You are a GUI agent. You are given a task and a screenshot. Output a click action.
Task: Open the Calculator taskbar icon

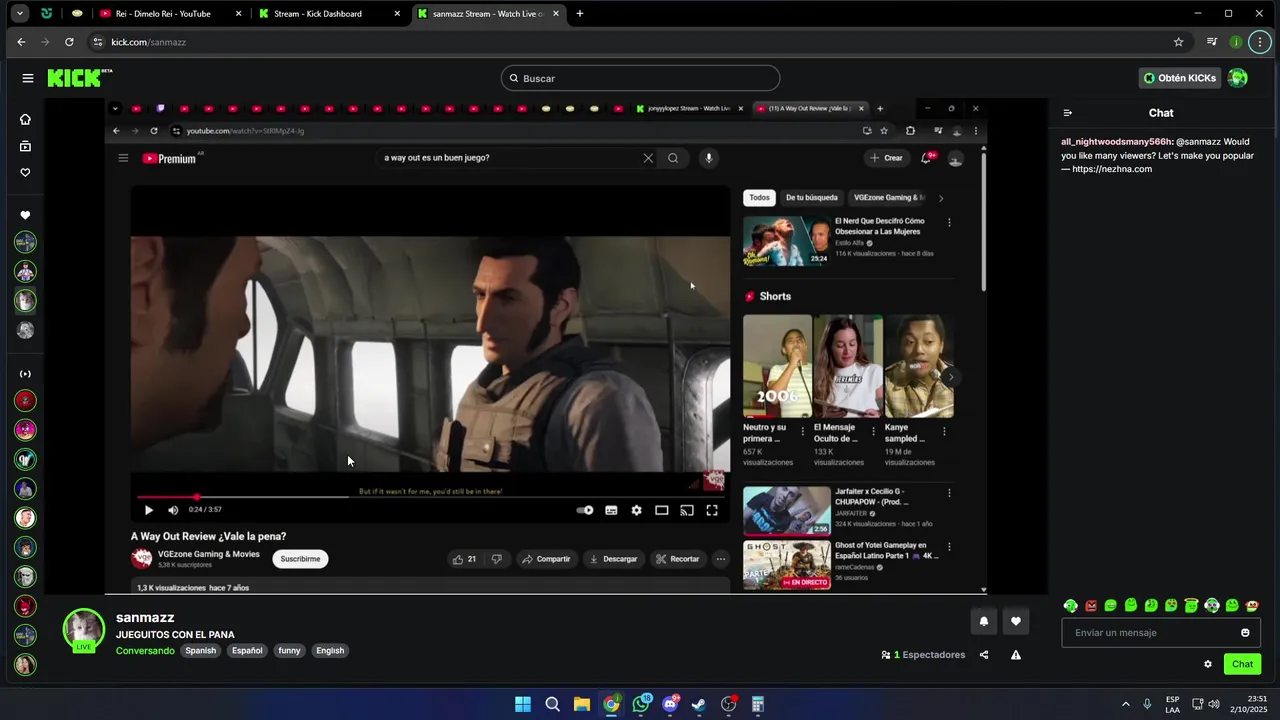pos(758,704)
